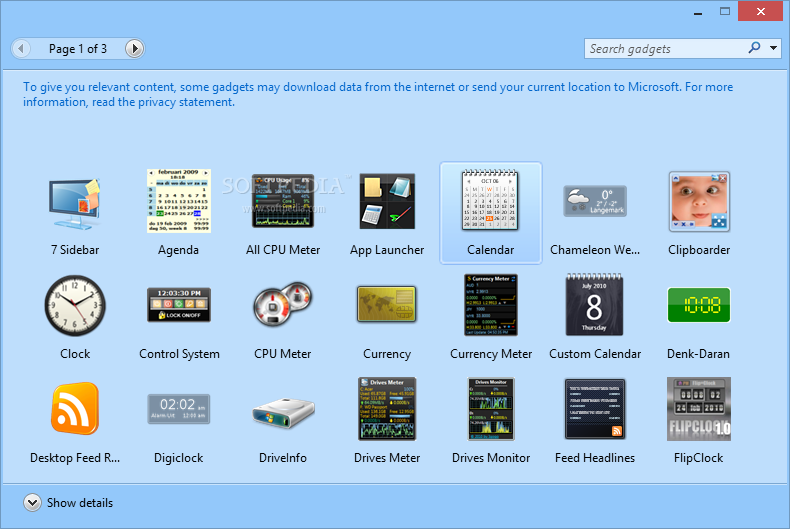Go to the previous gadgets page

click(21, 48)
